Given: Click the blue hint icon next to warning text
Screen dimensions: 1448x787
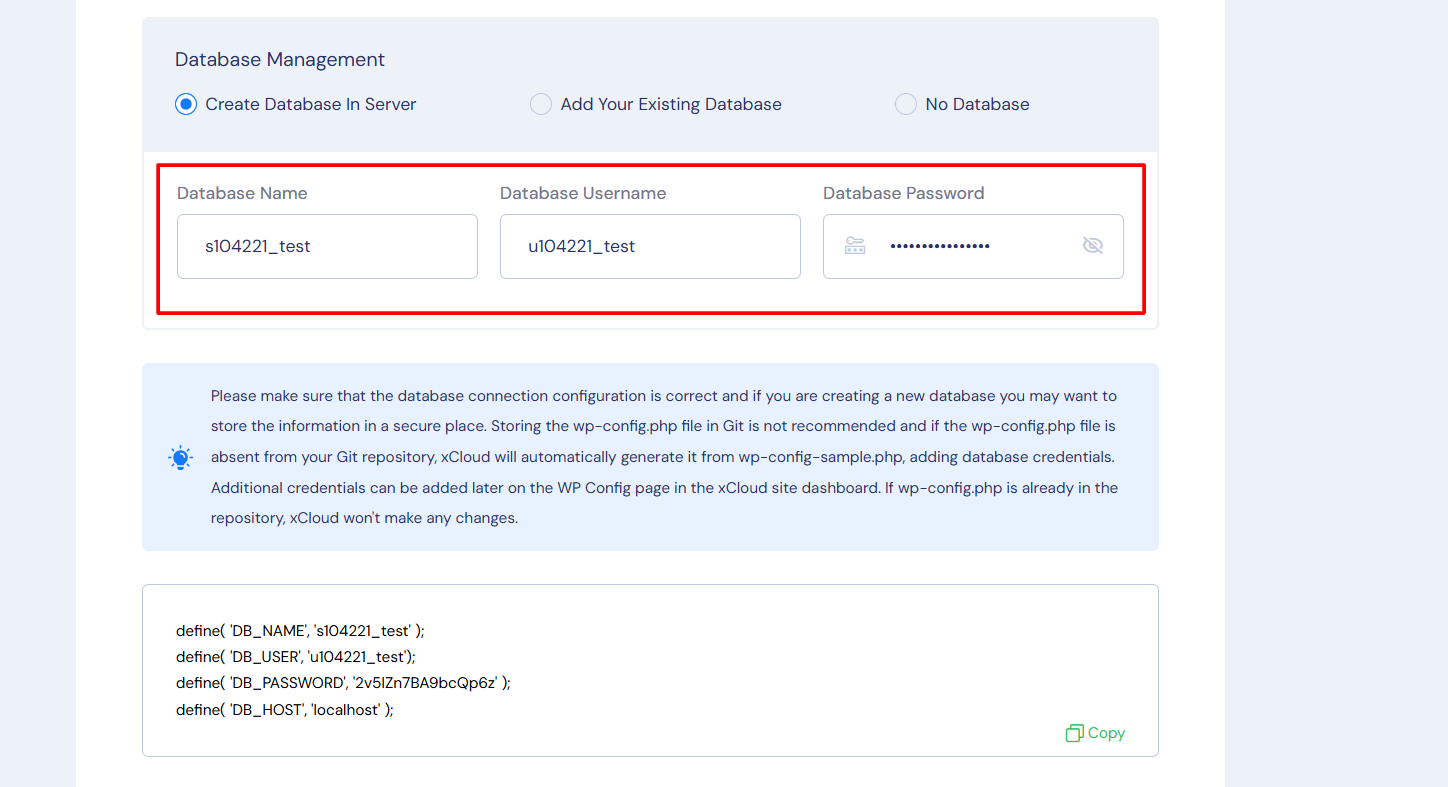Looking at the screenshot, I should pyautogui.click(x=181, y=457).
